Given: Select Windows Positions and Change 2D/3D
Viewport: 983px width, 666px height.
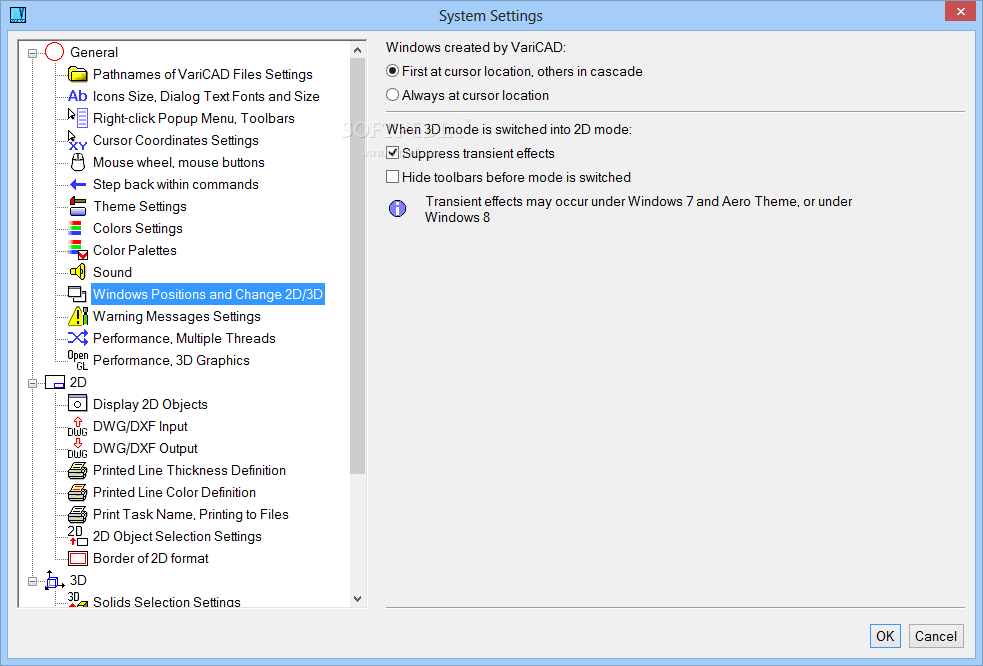Looking at the screenshot, I should pos(208,294).
